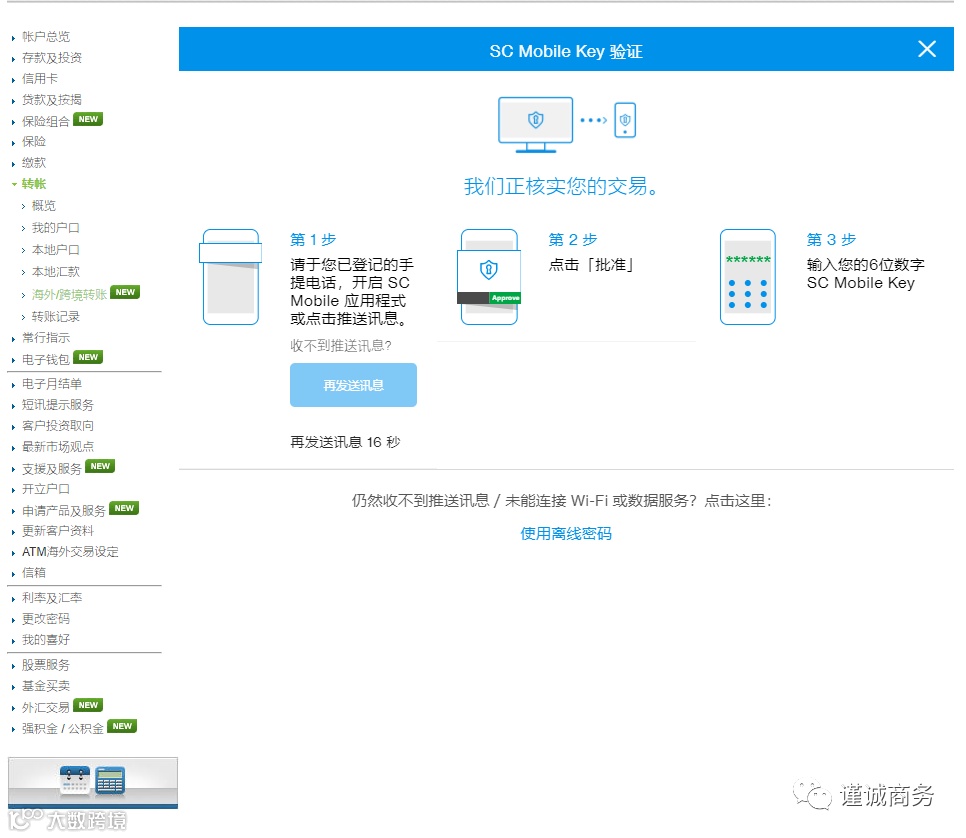Select 本地户口 submenu item

(55, 250)
